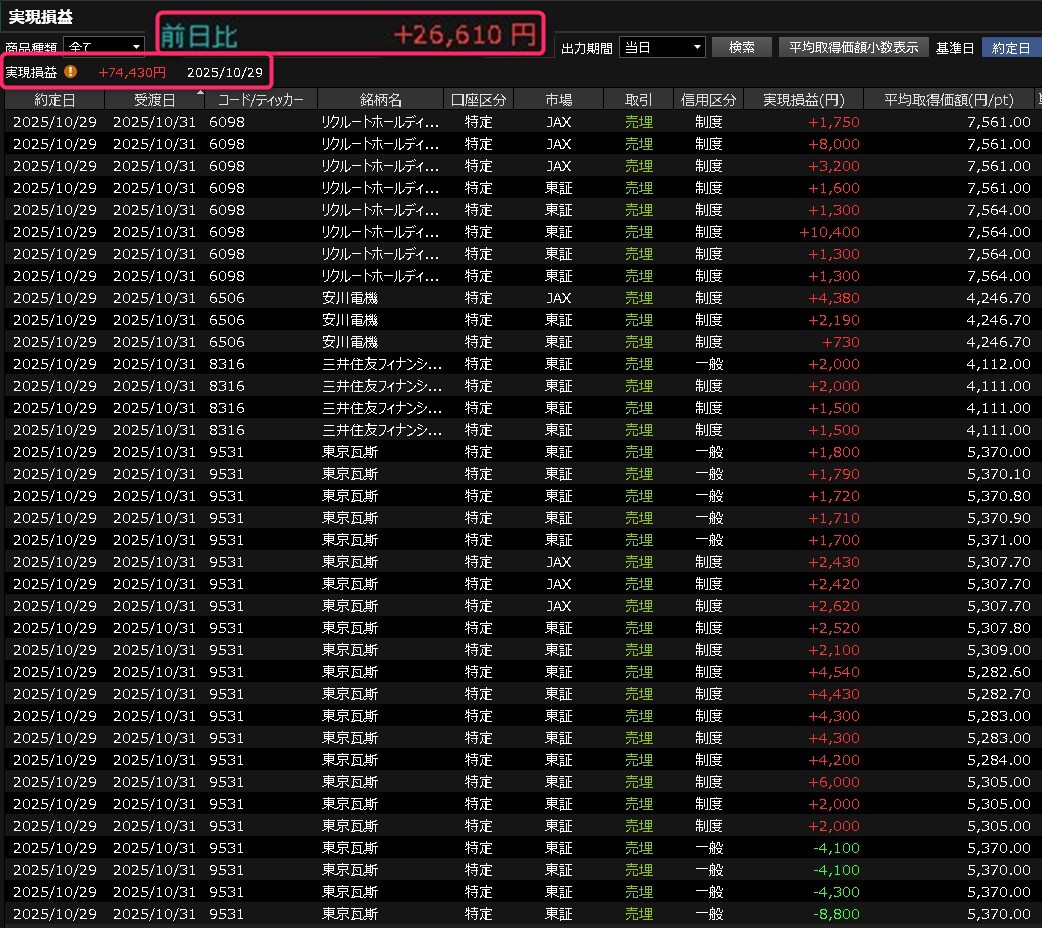Sort by the コード/ティッカー column header
1042x928 pixels.
point(261,100)
